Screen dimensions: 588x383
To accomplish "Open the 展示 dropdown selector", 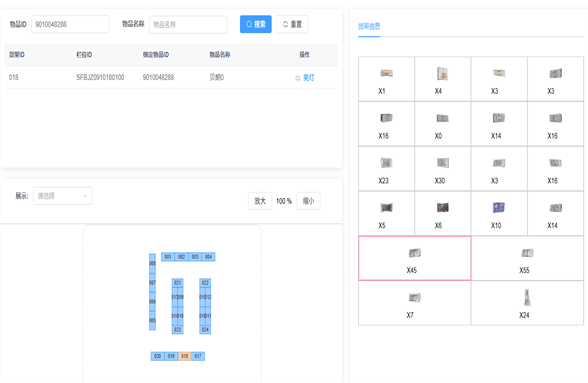I will (x=63, y=196).
